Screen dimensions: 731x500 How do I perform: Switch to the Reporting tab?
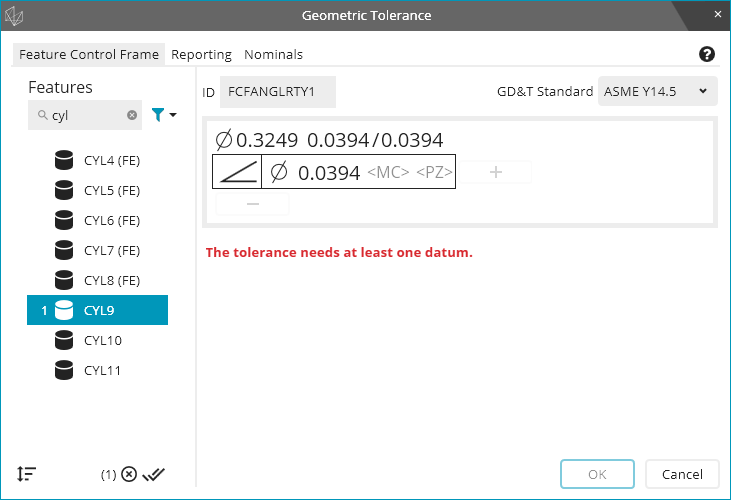click(201, 54)
